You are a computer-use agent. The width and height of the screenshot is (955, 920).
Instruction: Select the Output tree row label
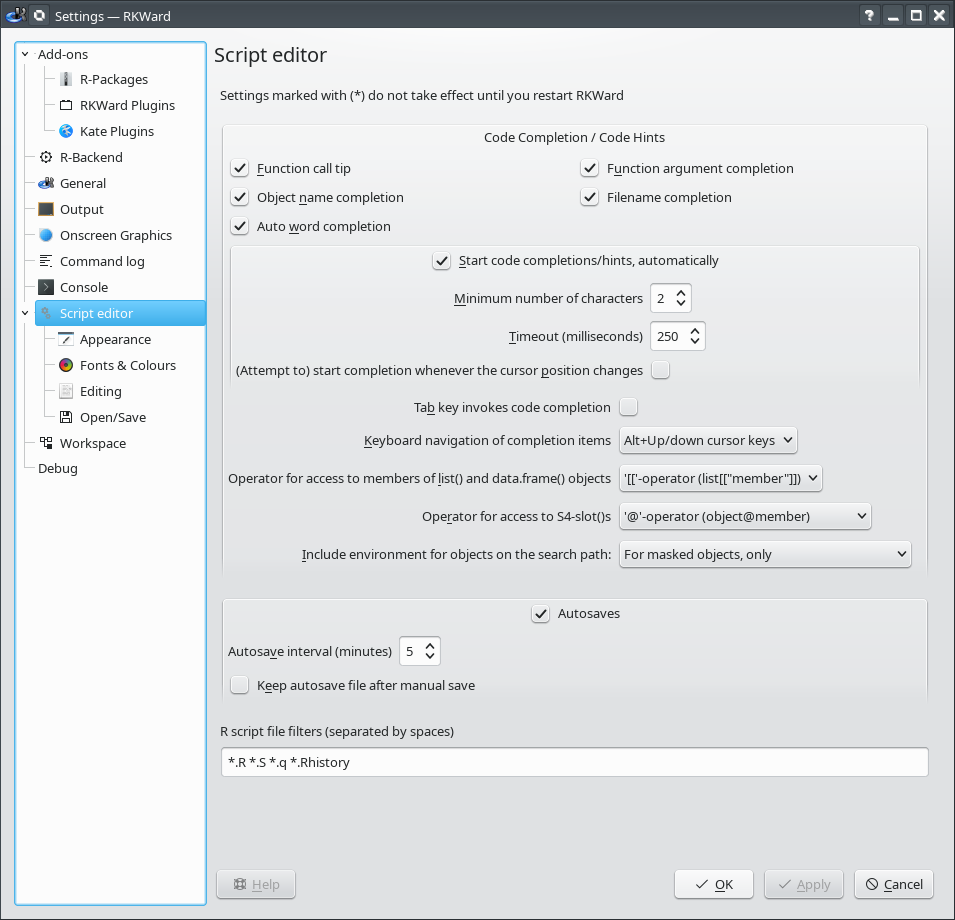[x=82, y=209]
